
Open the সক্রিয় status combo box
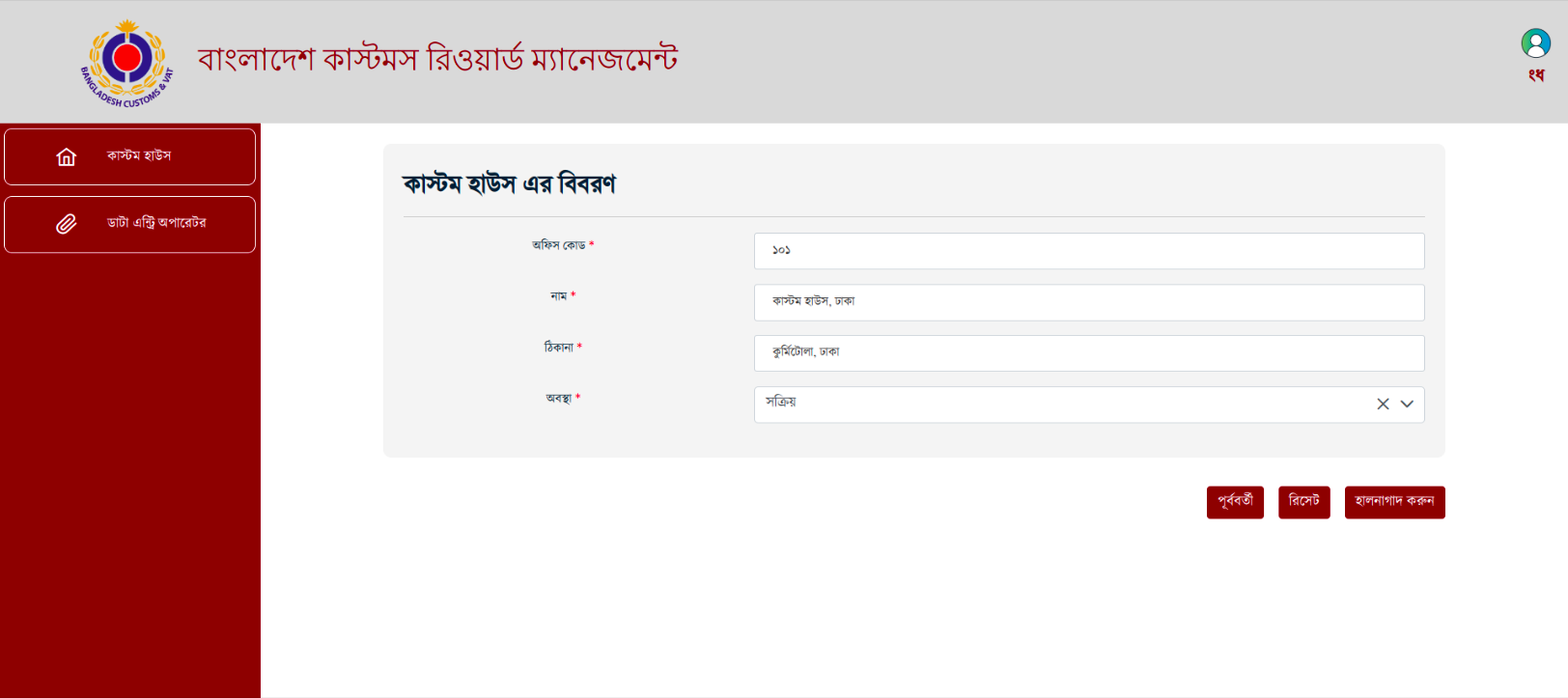point(1089,405)
